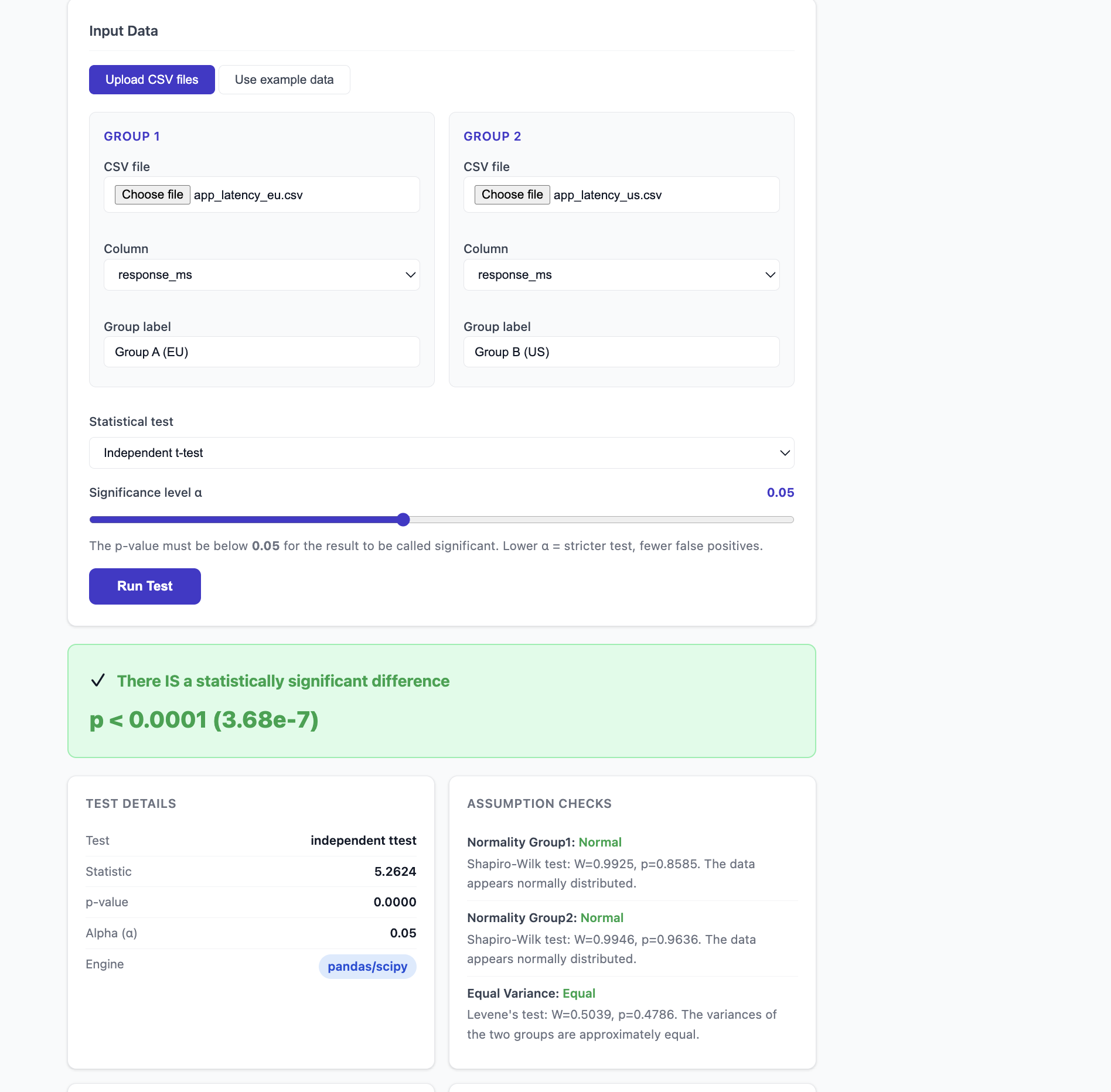Open Group 1 Column dropdown
1111x1092 pixels.
coord(262,275)
